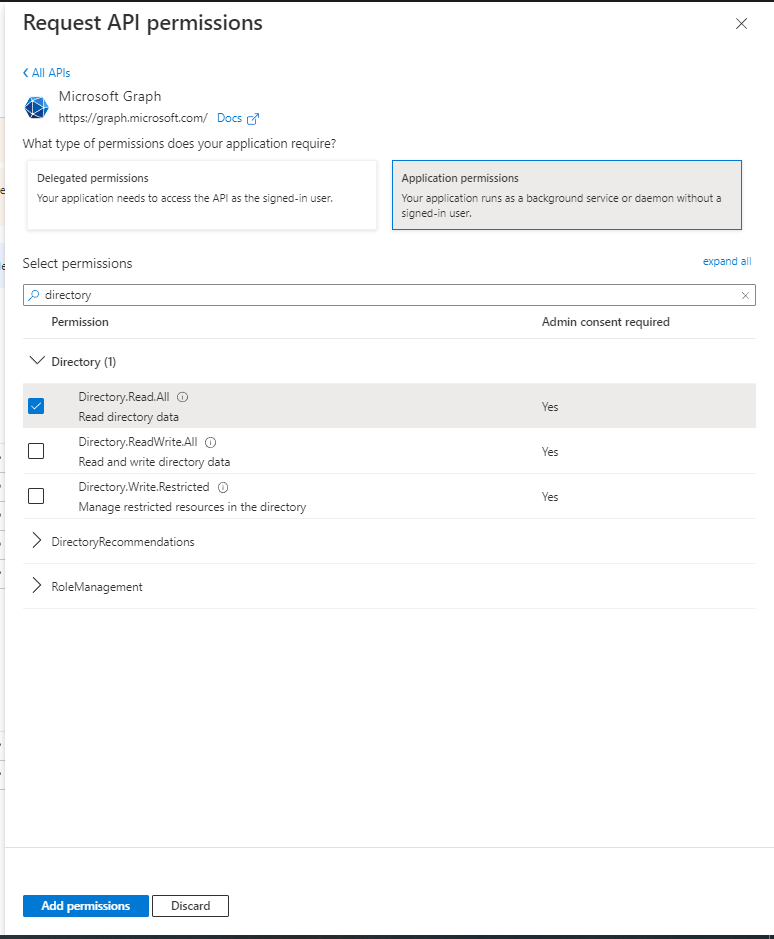
Task: Show info for Directory.ReadWrite.All
Action: pyautogui.click(x=210, y=443)
